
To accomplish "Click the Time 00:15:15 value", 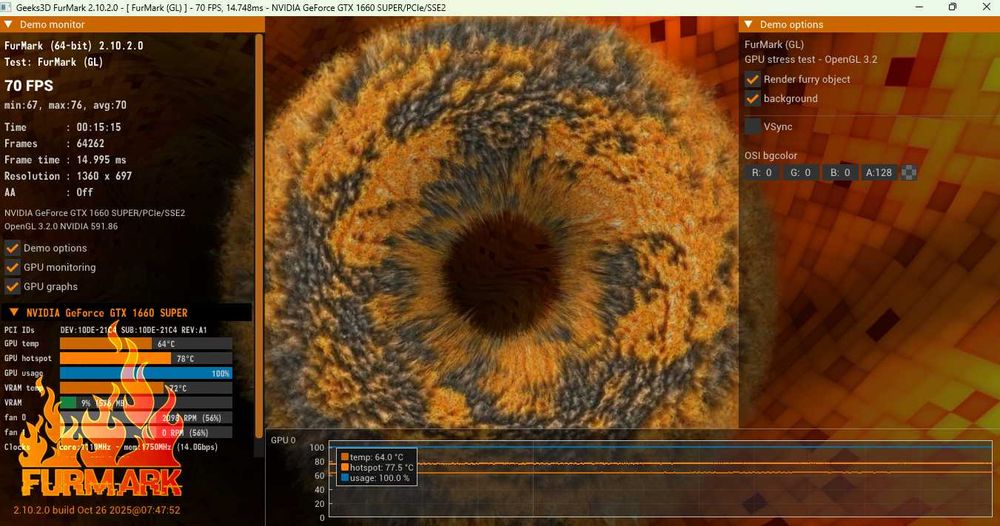I will point(99,127).
